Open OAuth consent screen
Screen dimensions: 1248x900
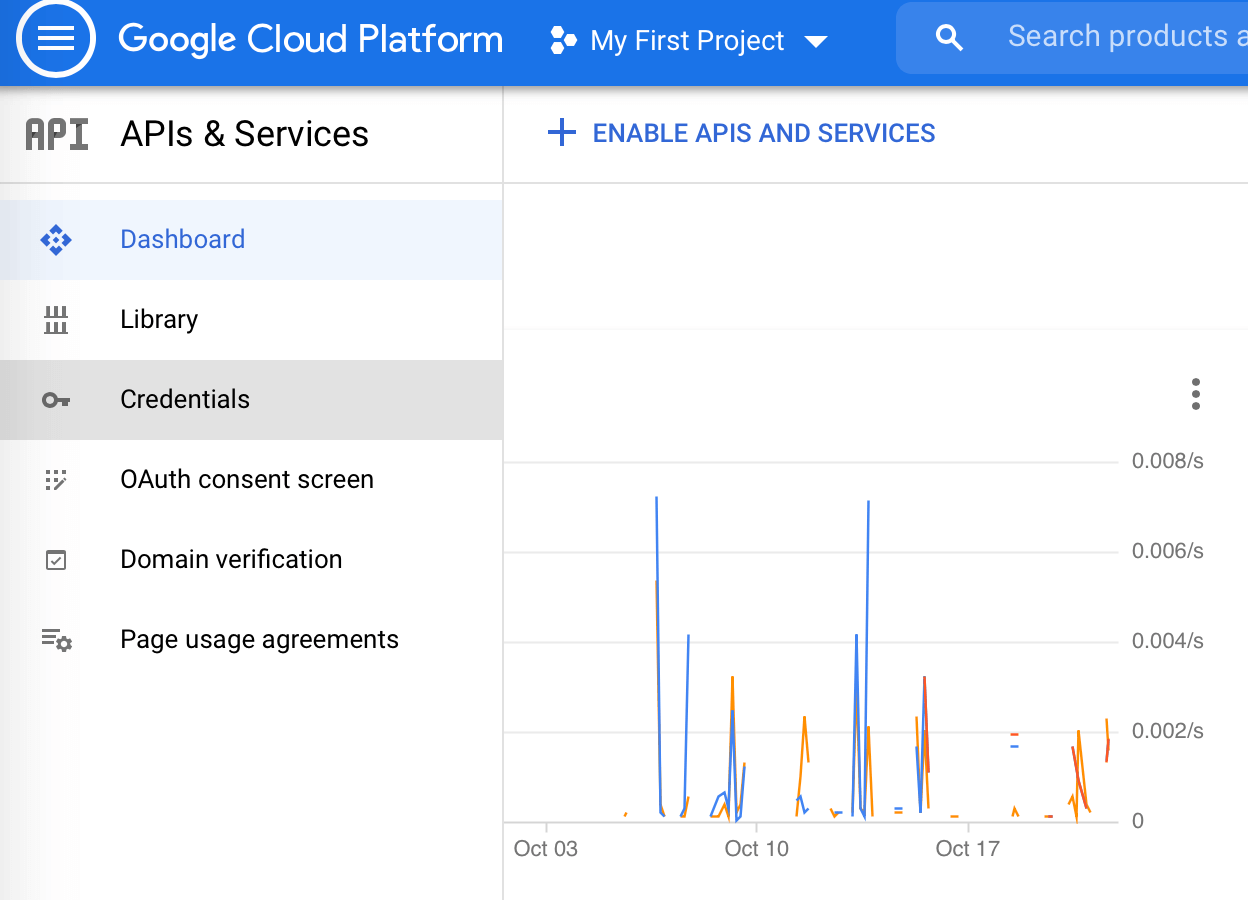tap(251, 480)
